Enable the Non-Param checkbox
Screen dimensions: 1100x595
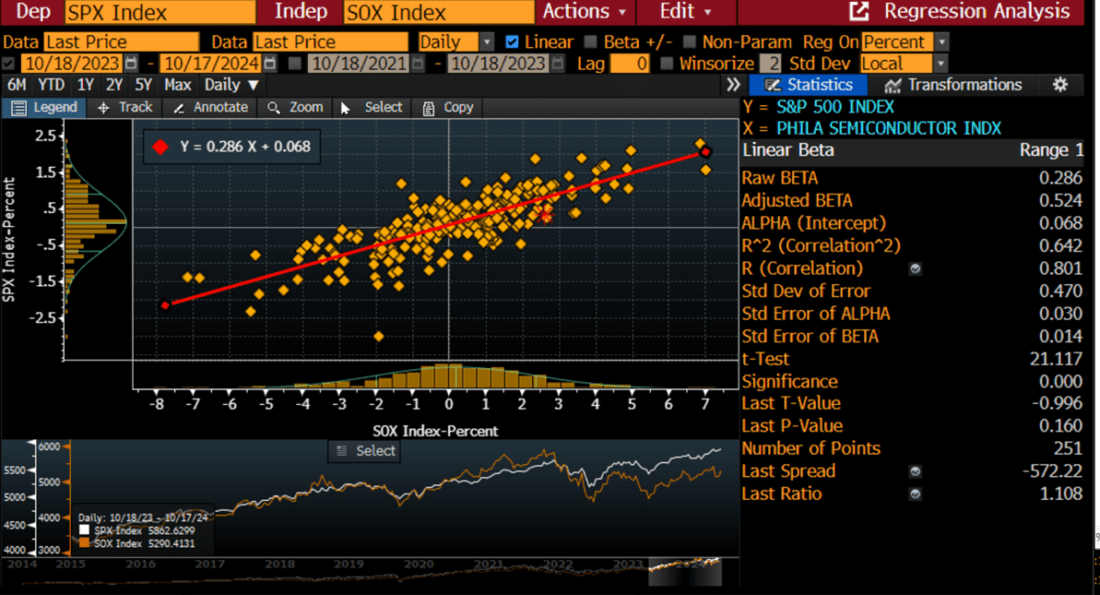[690, 42]
